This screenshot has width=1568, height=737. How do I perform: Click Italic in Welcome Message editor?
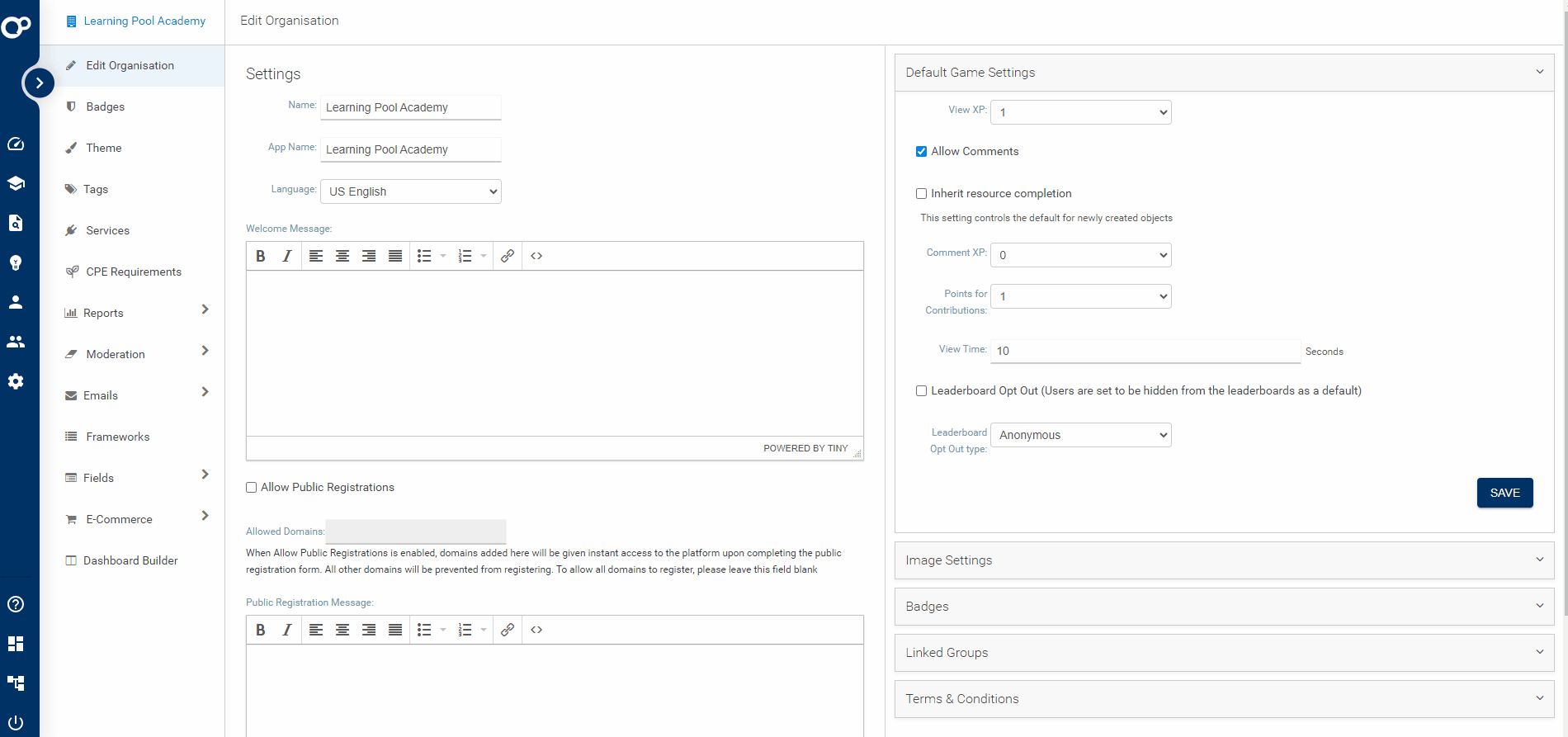(x=286, y=256)
